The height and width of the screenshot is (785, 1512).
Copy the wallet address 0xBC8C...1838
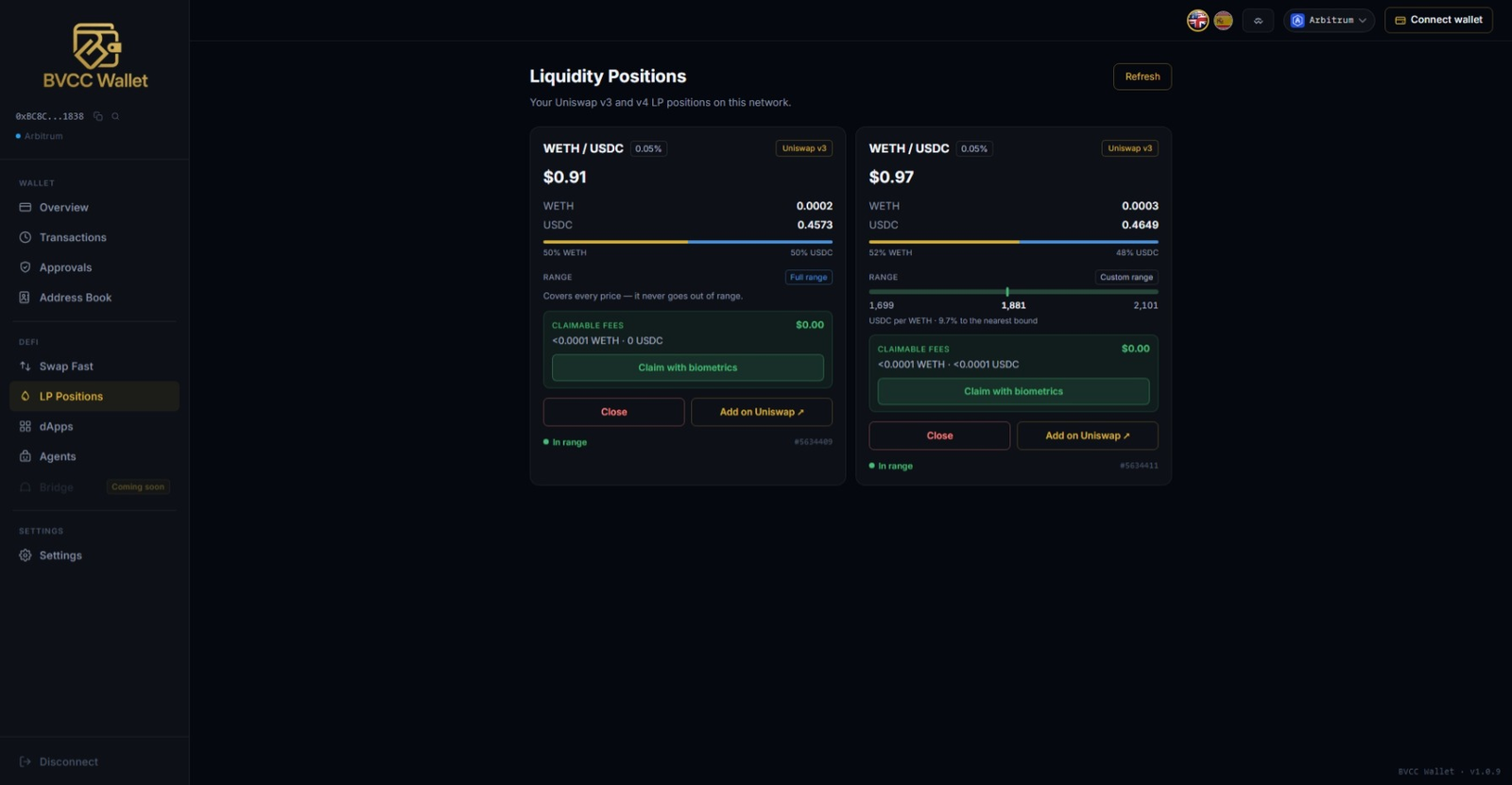[x=98, y=116]
